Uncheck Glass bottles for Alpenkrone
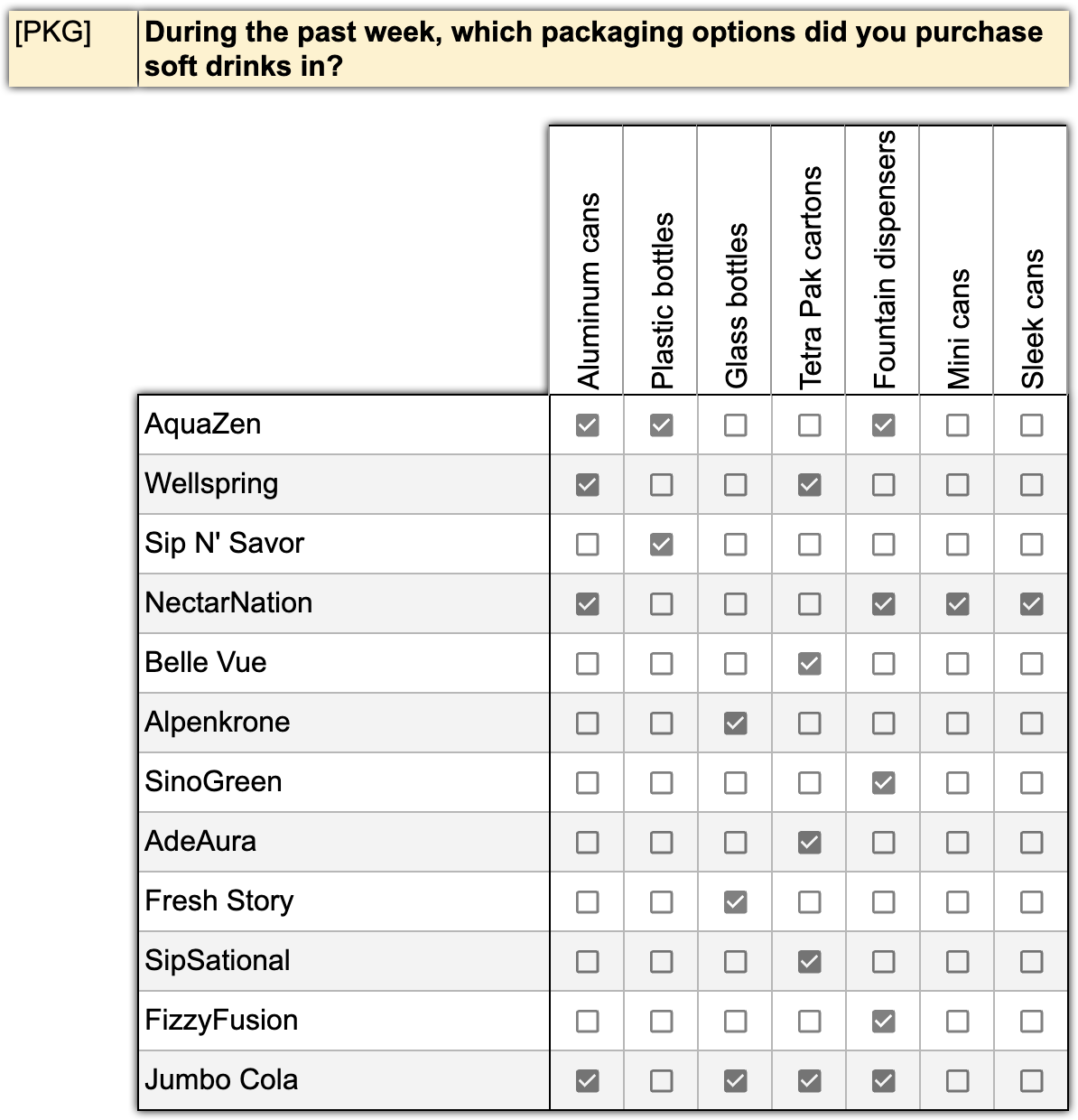This screenshot has width=1078, height=1120. pyautogui.click(x=735, y=723)
